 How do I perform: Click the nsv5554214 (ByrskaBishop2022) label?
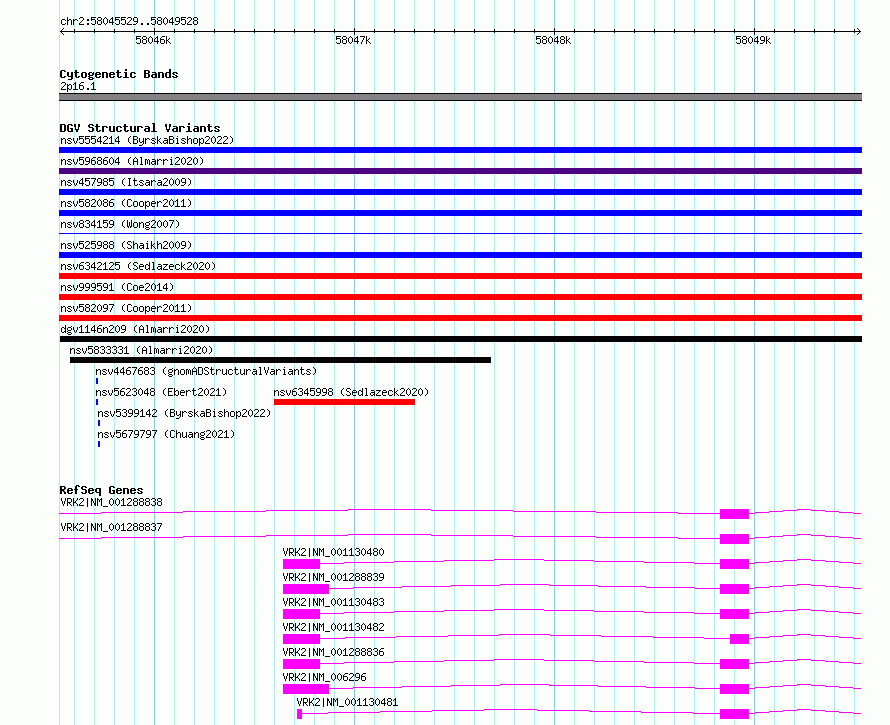pyautogui.click(x=147, y=140)
